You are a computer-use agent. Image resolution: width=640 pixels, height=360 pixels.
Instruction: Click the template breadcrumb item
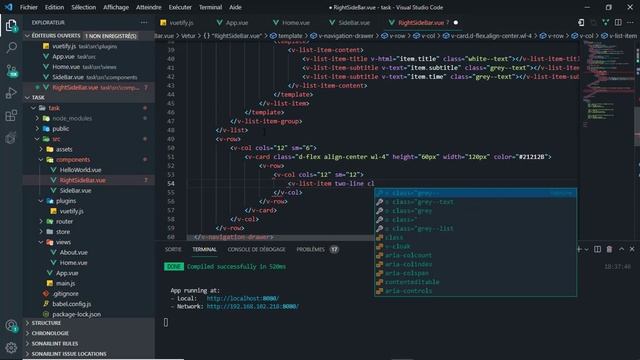(x=286, y=36)
